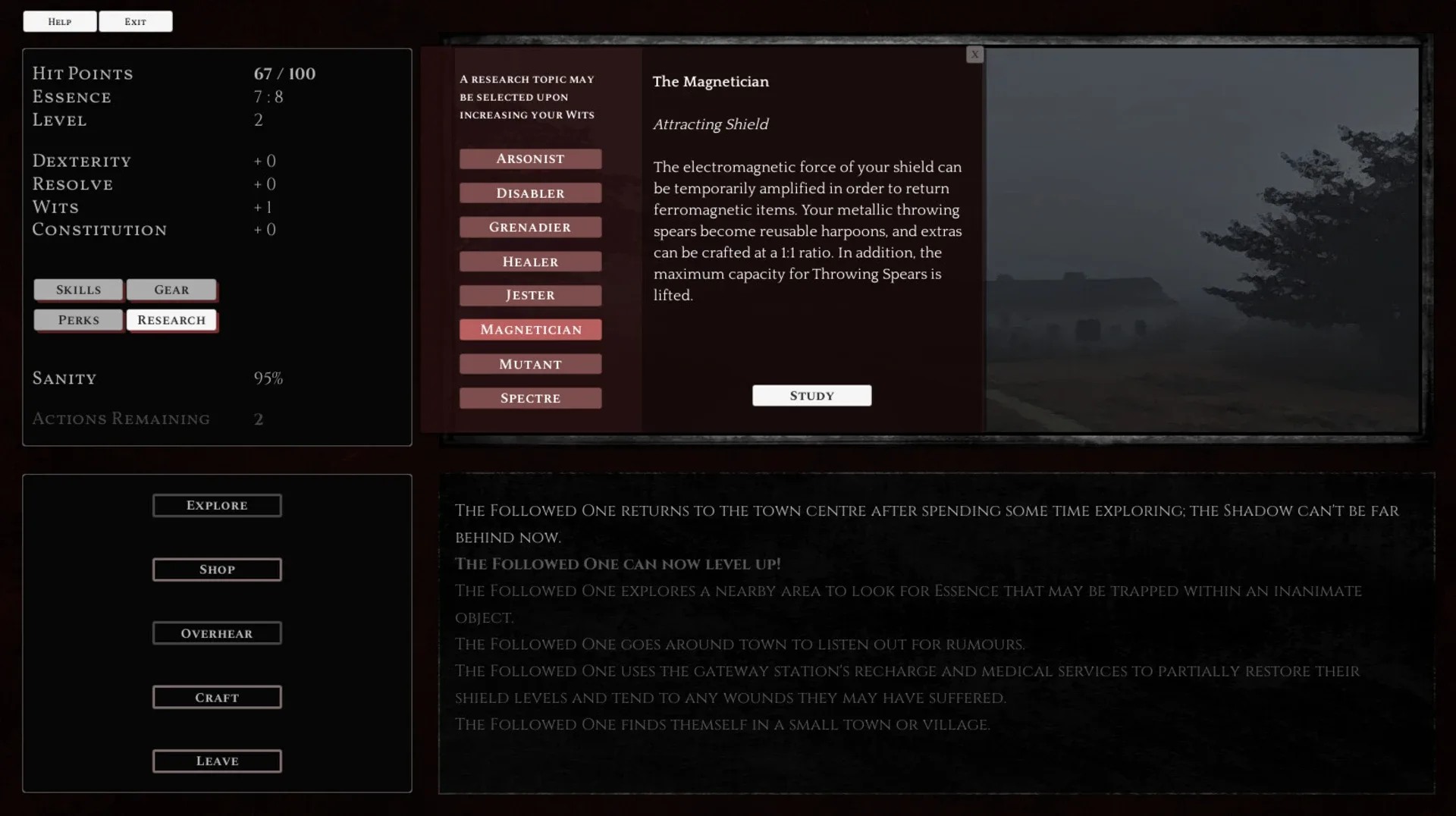The width and height of the screenshot is (1456, 816).
Task: Open the Spectre research topic
Action: (530, 398)
